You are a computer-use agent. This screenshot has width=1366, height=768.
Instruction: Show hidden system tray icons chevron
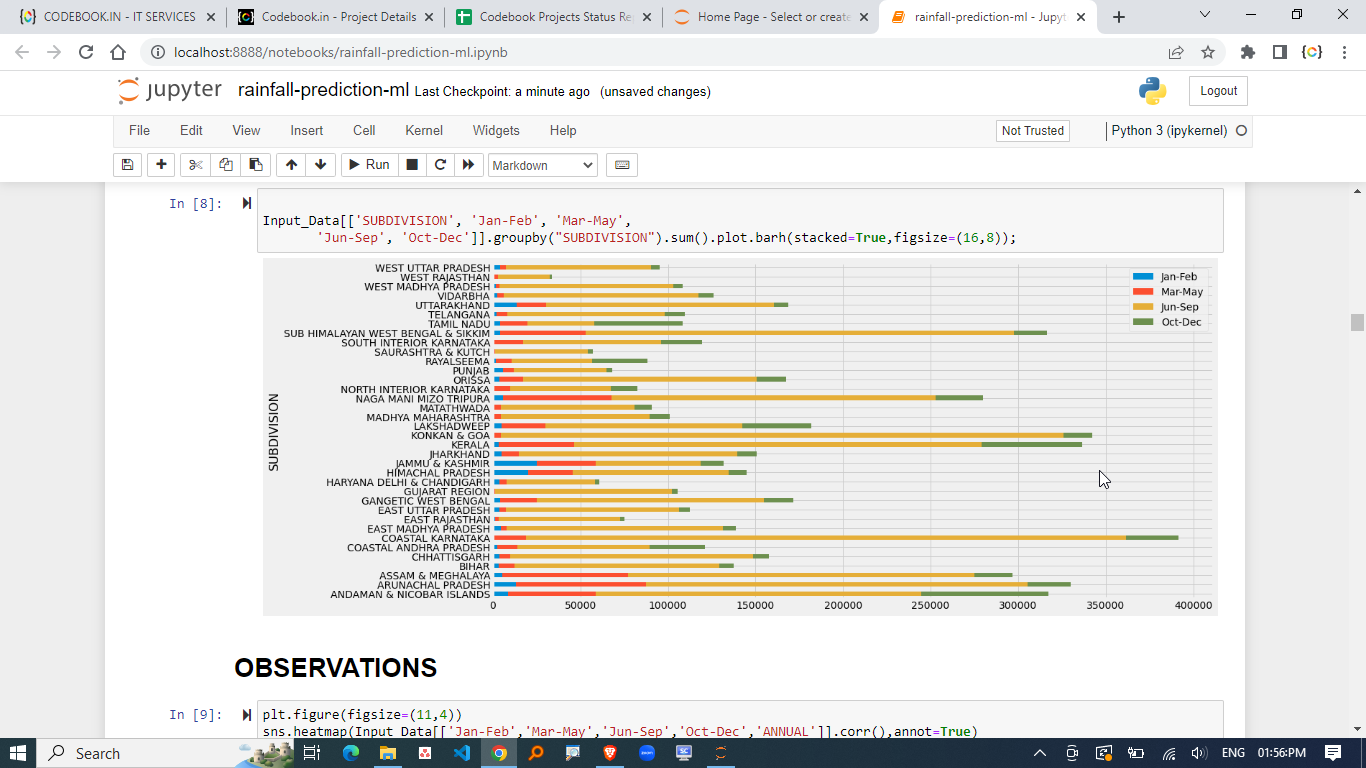click(x=1039, y=753)
